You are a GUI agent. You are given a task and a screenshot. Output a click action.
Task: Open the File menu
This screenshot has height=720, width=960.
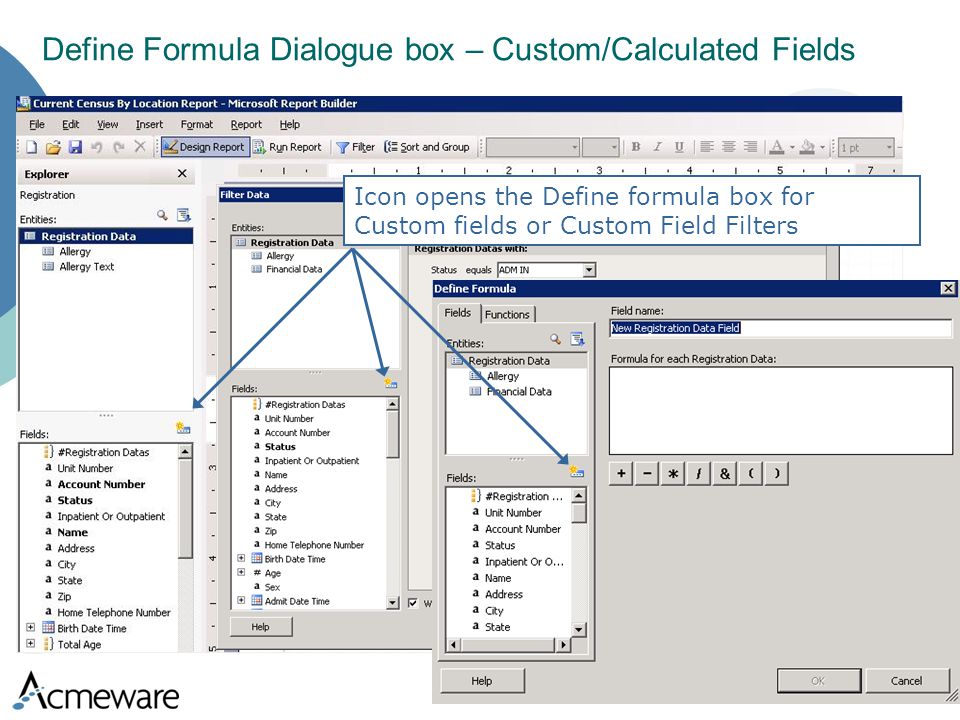(37, 124)
